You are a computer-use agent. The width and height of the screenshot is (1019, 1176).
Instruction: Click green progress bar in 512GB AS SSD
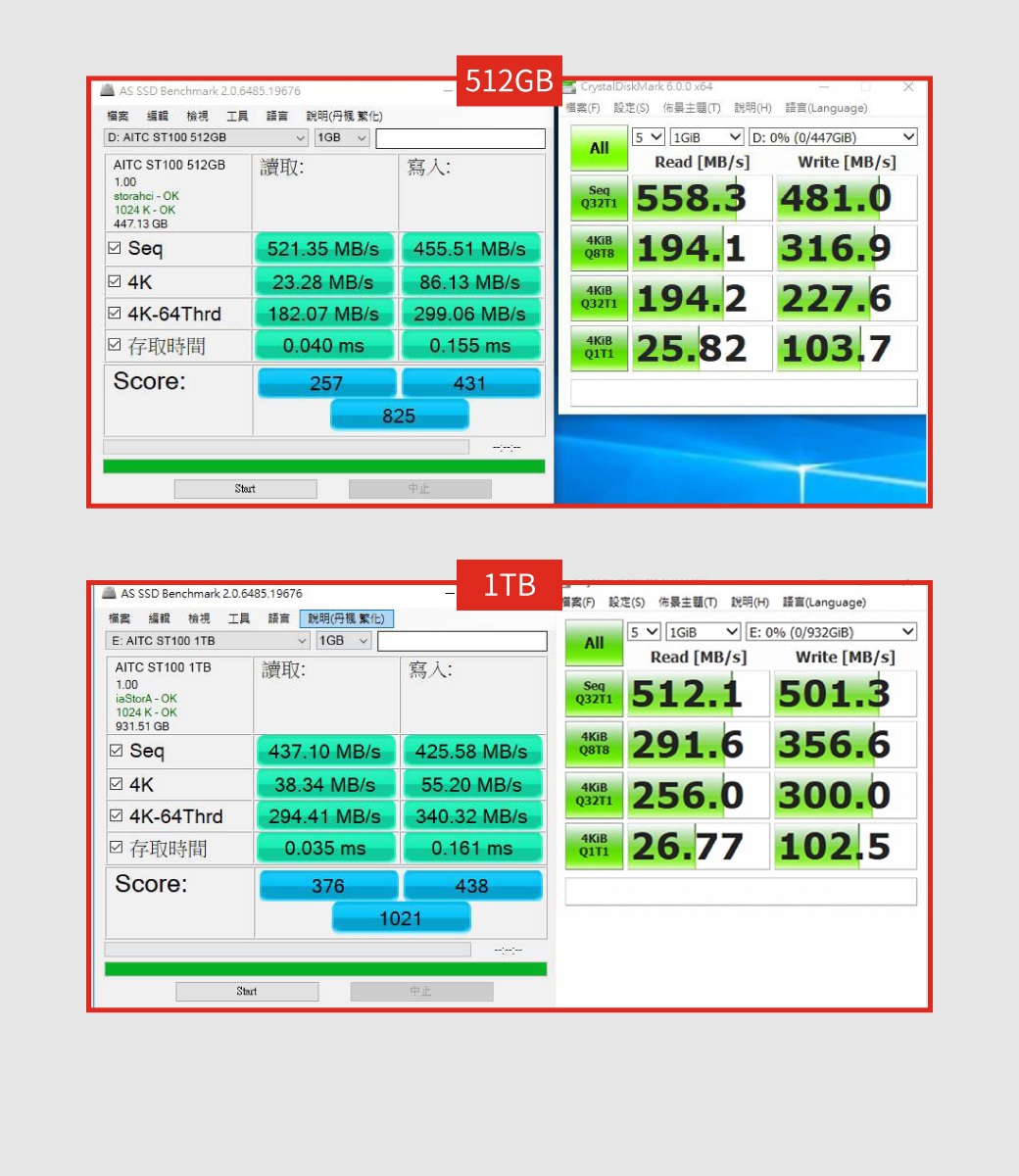(324, 466)
